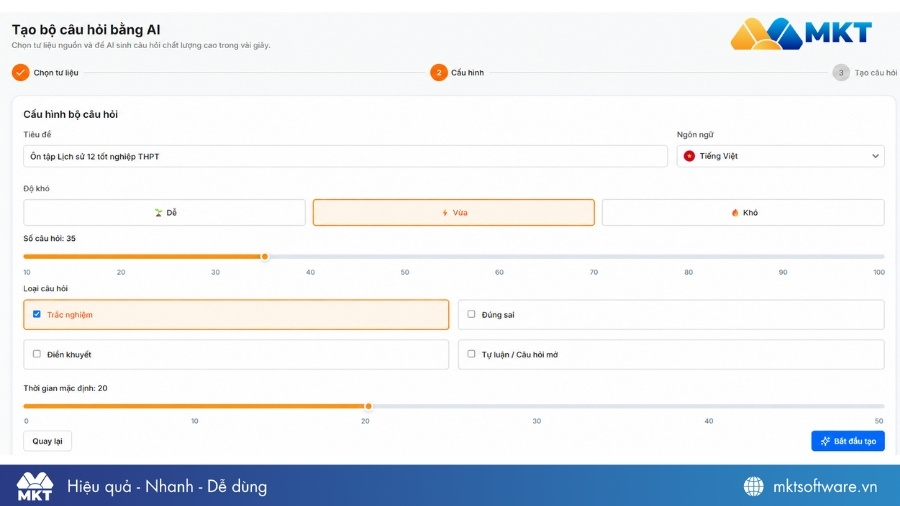Click the MKT logo in footer banner
Screen dimensions: 900x506
pyautogui.click(x=34, y=486)
